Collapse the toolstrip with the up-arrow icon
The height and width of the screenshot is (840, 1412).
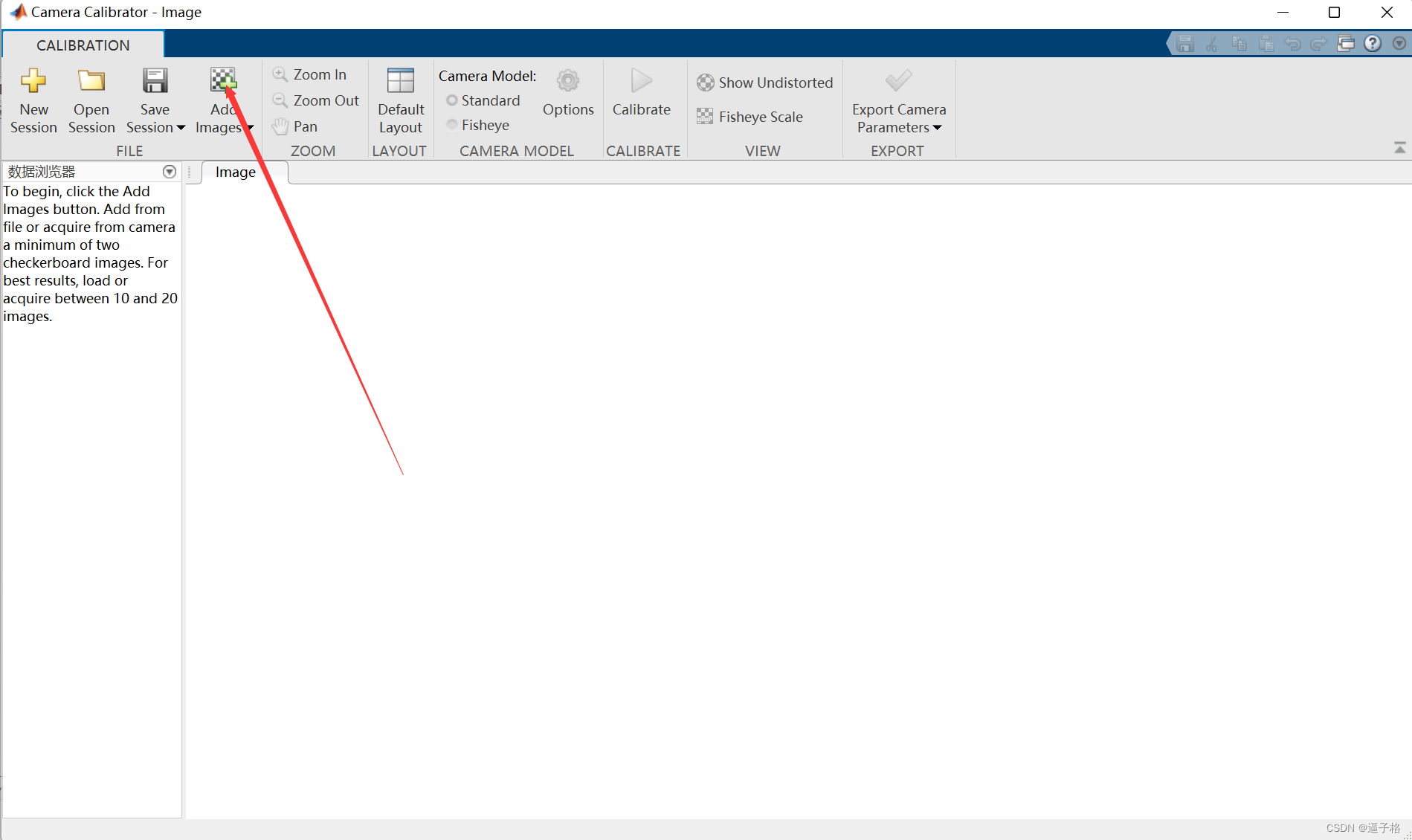click(x=1400, y=148)
